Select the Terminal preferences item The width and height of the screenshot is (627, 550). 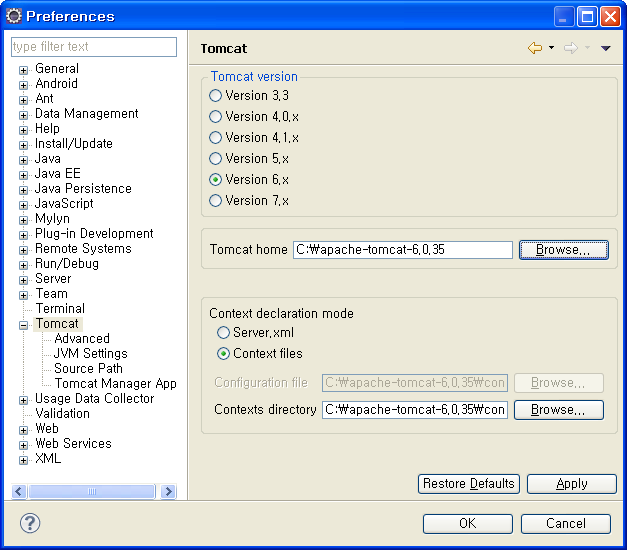click(60, 308)
